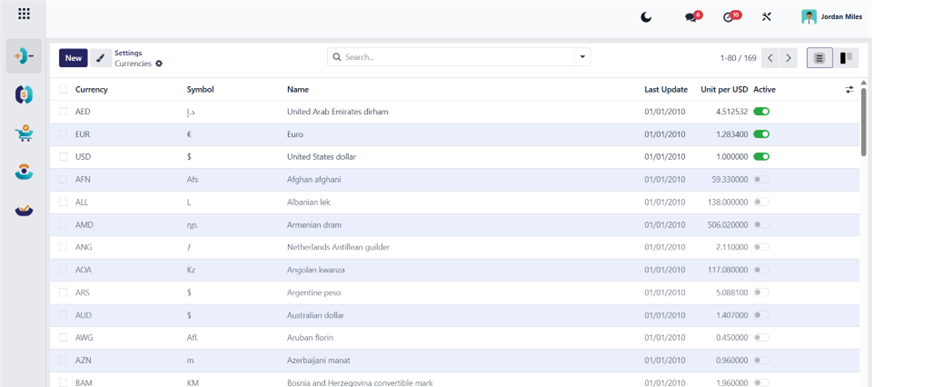Open the Currencies gear actions menu

[159, 64]
